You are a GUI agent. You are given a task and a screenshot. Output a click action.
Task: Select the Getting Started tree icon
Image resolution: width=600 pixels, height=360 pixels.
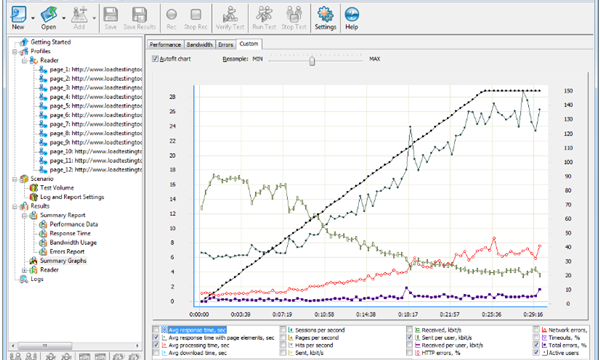pos(24,42)
